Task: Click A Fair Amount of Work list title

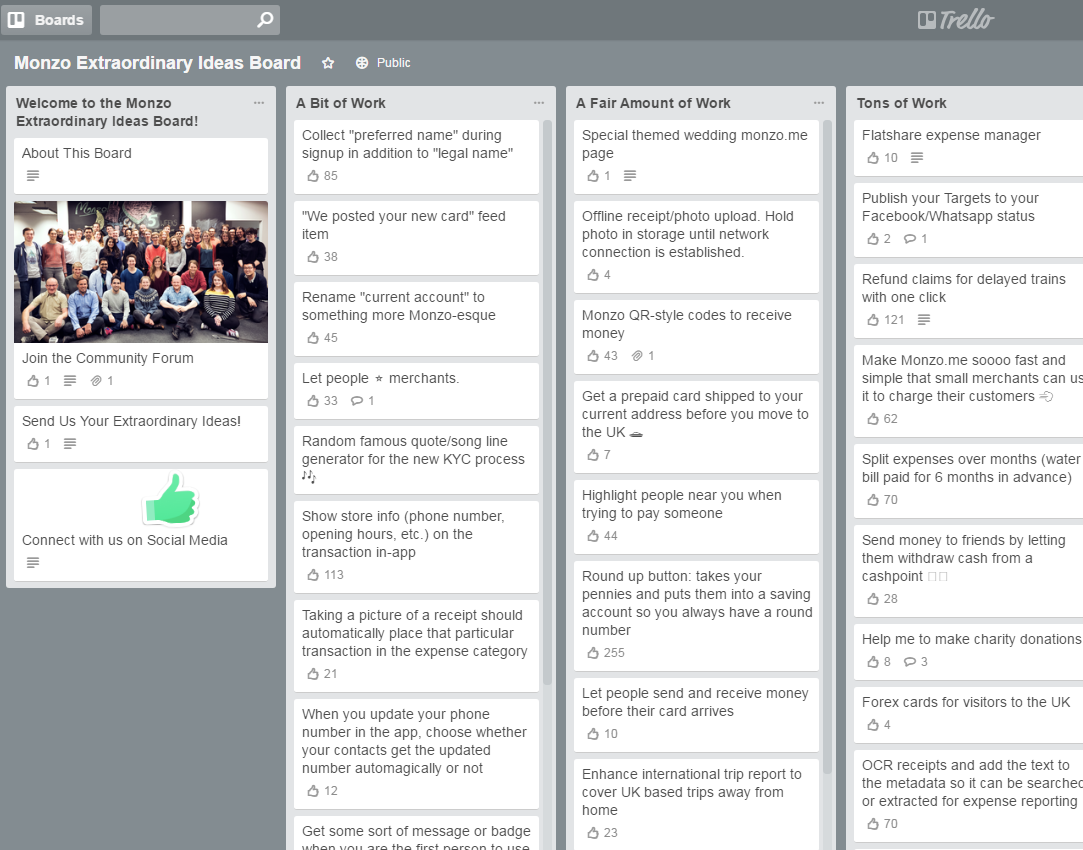Action: 653,103
